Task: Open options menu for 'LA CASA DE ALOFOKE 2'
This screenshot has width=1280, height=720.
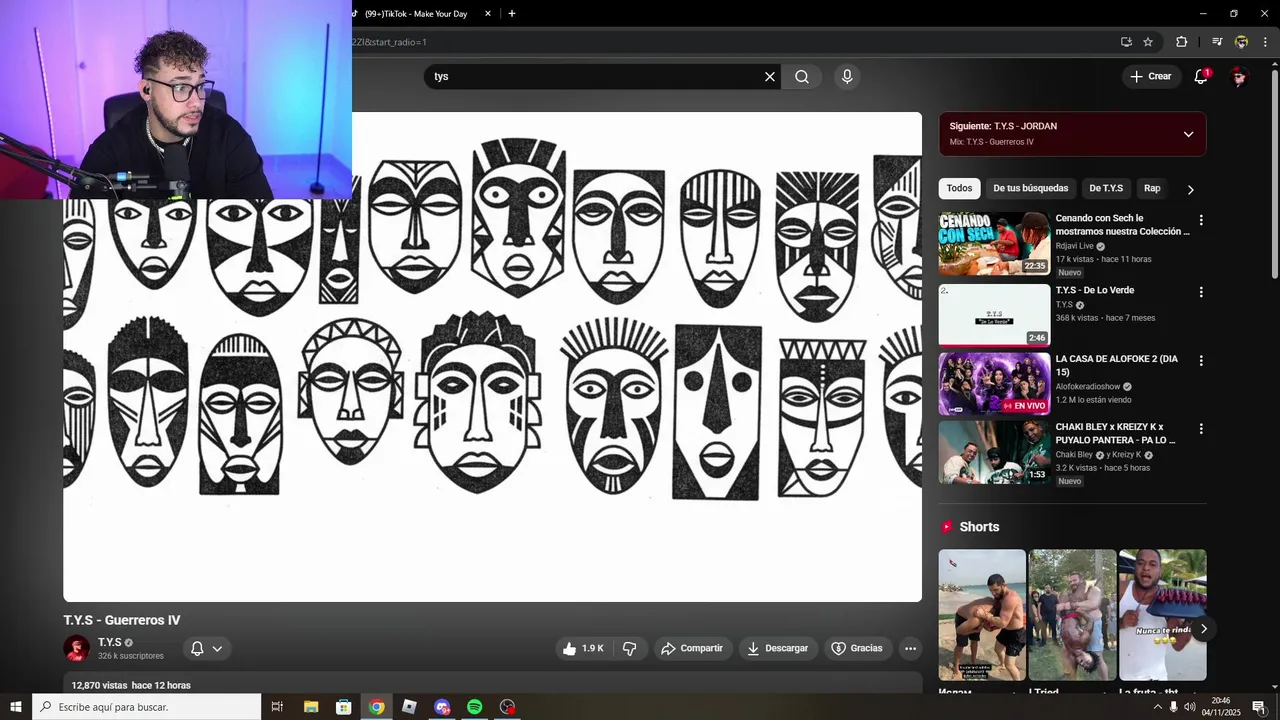Action: 1201,360
